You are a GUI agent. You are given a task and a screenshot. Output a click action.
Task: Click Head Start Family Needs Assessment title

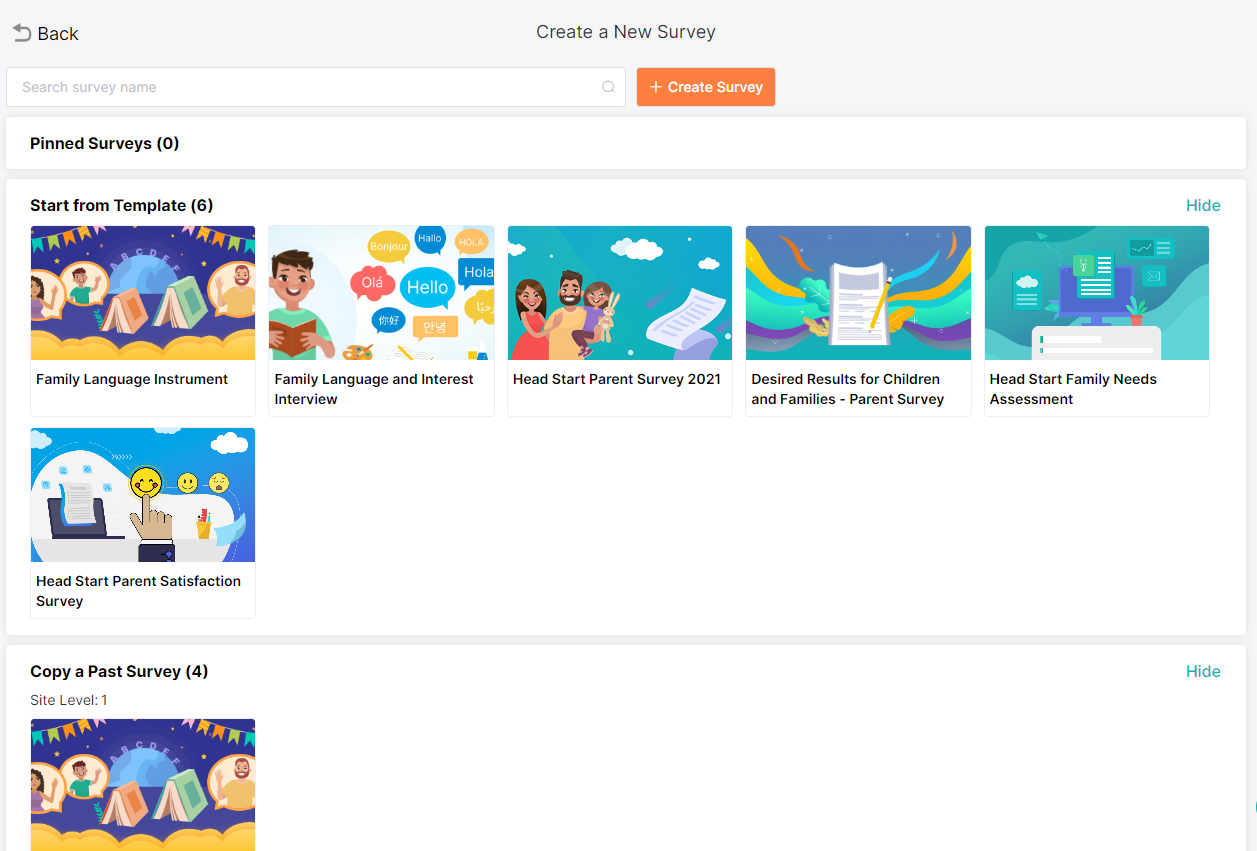1072,389
